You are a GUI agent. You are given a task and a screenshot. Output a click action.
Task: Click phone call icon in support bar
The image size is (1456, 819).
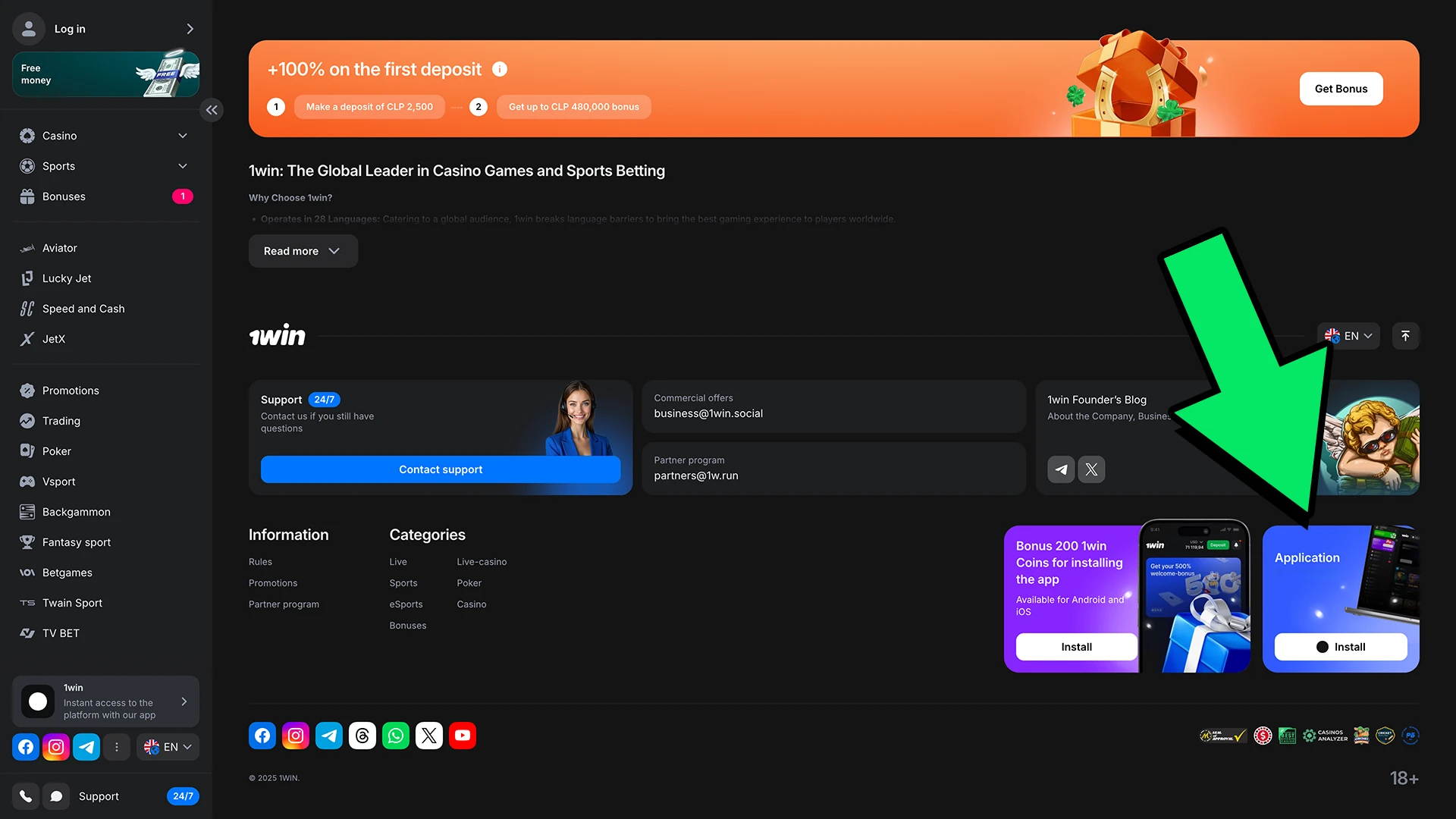pyautogui.click(x=26, y=796)
